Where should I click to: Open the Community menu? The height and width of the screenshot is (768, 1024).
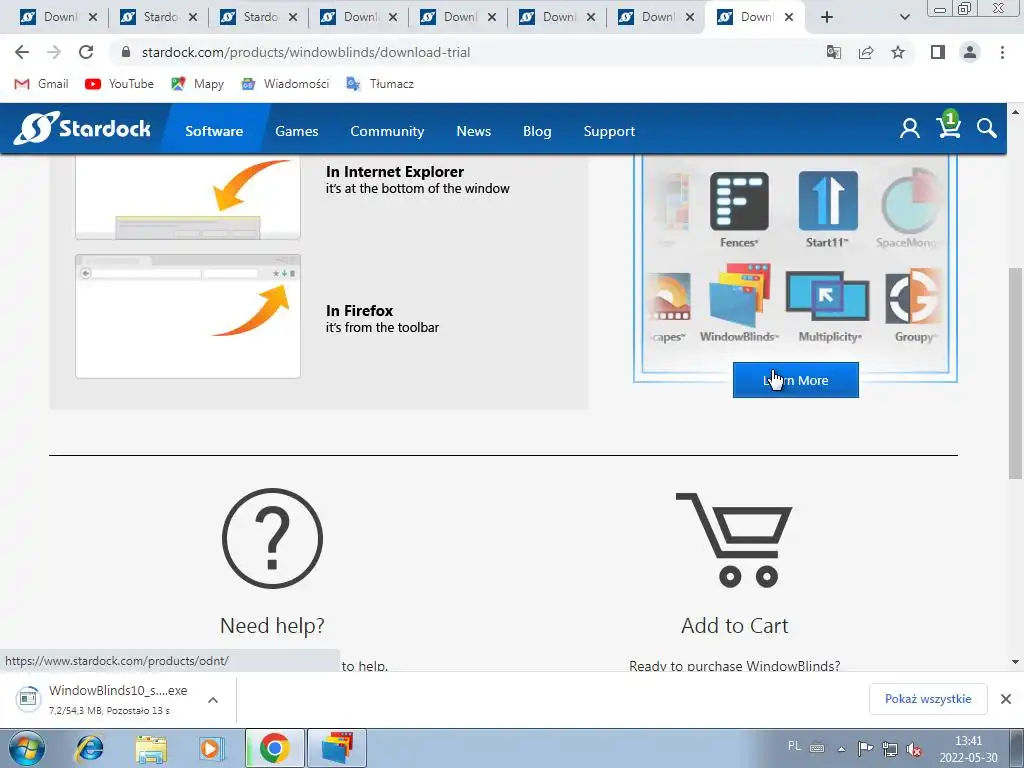point(387,131)
